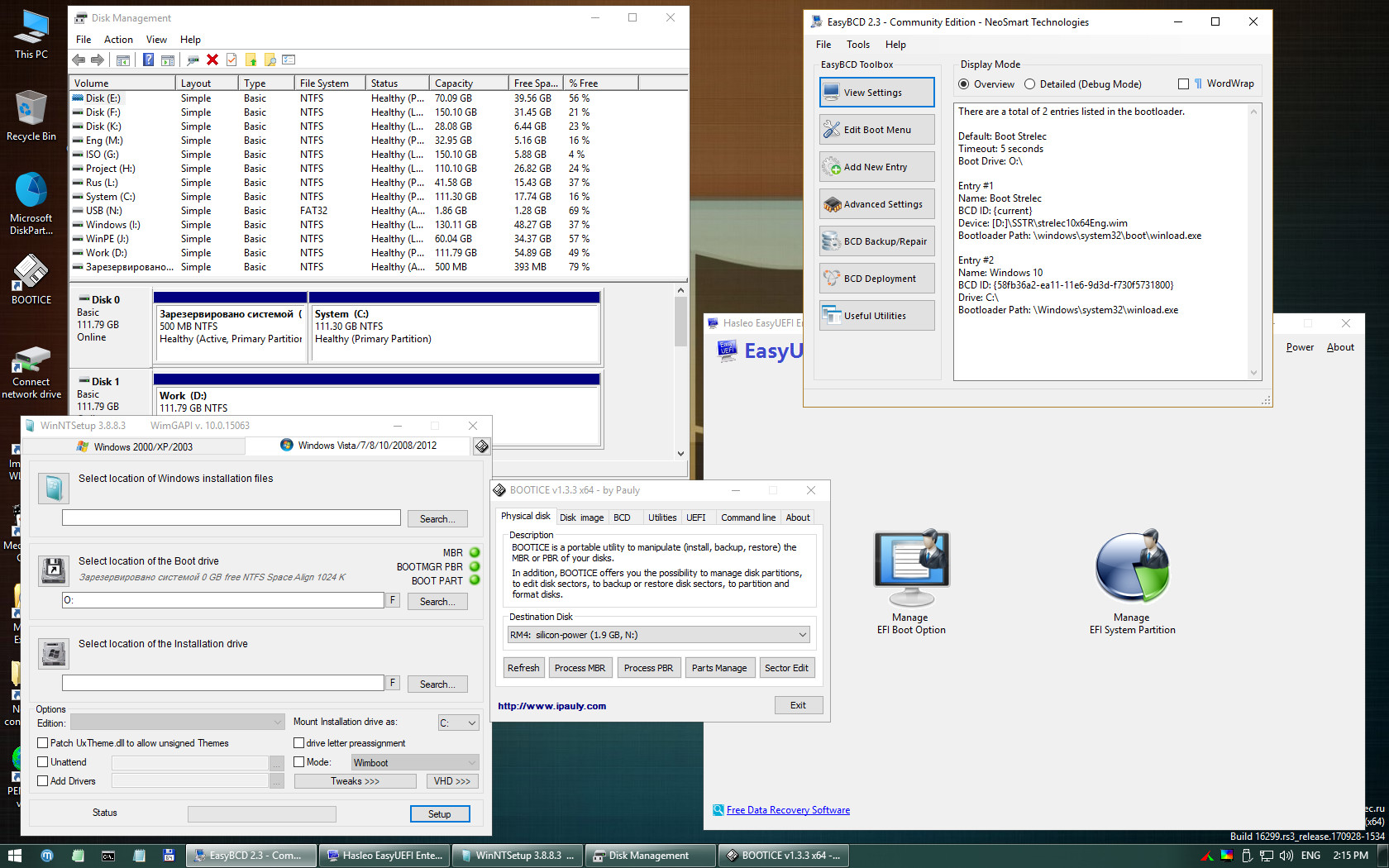The height and width of the screenshot is (868, 1389).
Task: Open Useful Utilities in EasyBCD
Action: pyautogui.click(x=877, y=316)
